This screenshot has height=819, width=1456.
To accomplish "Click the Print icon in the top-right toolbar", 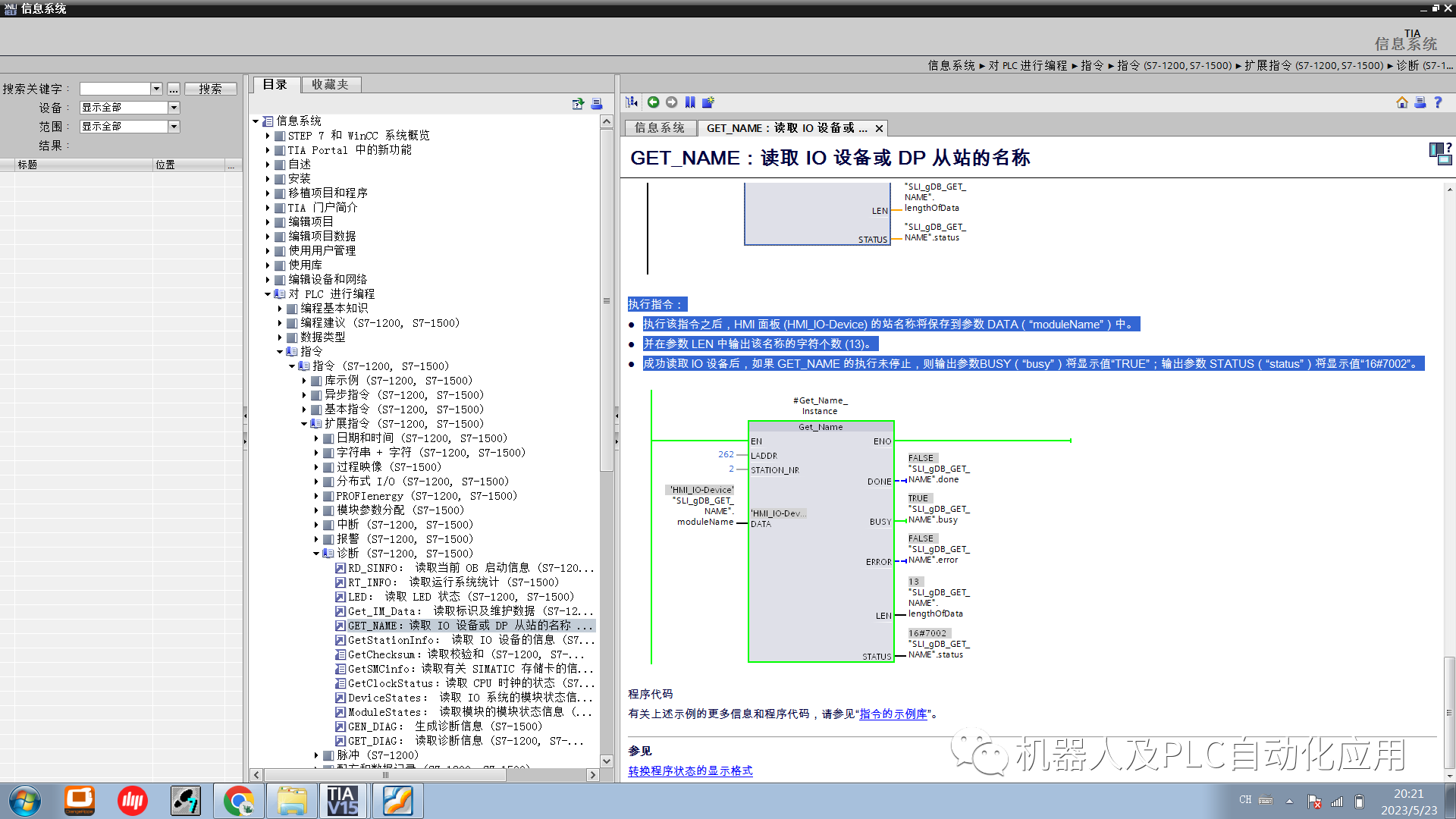I will coord(1420,102).
